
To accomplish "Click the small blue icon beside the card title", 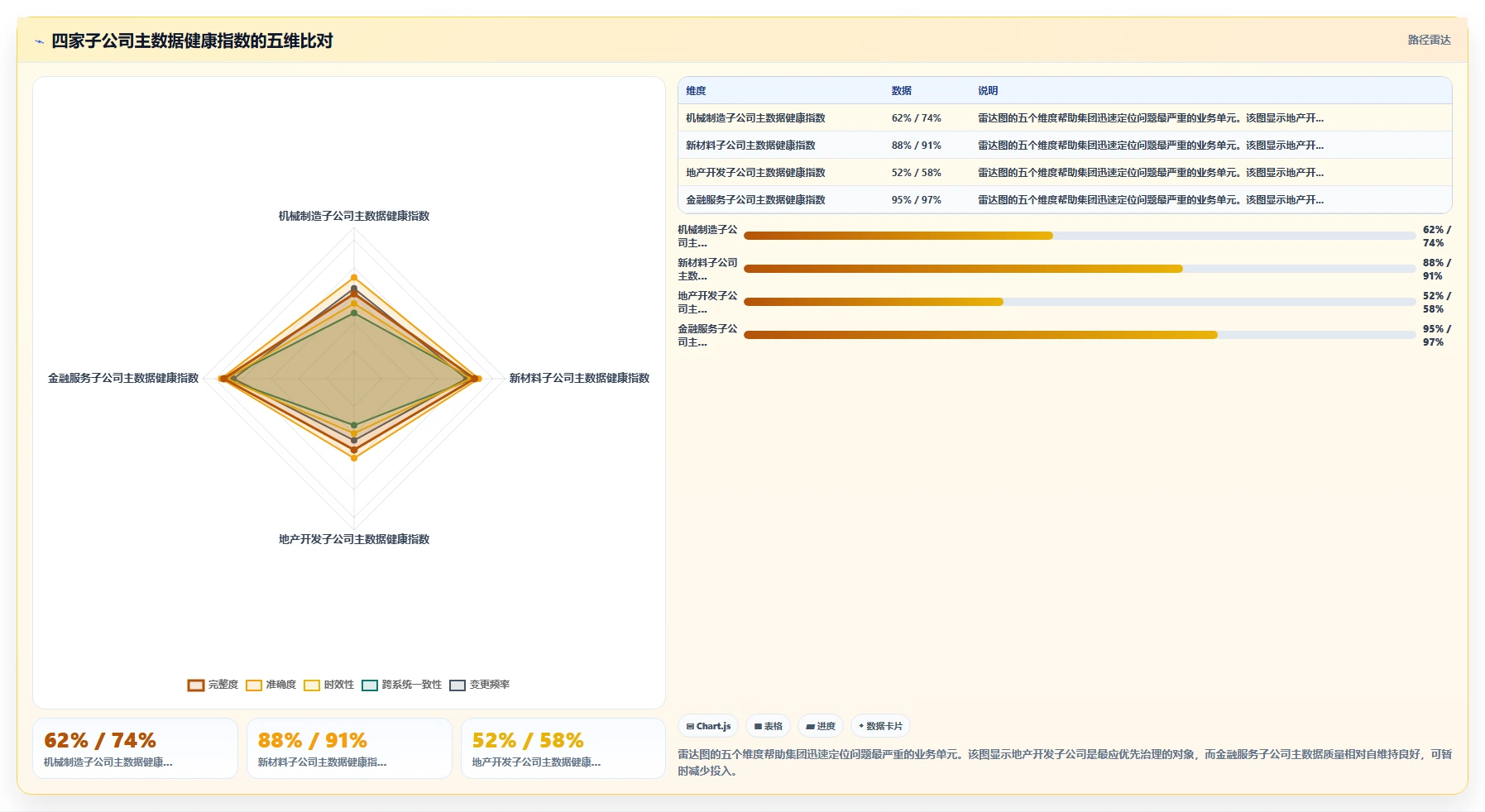I will click(x=39, y=41).
